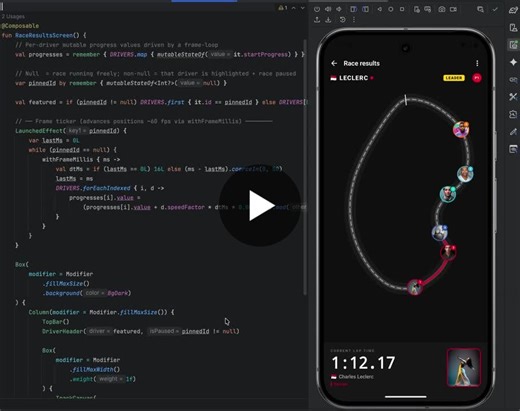Start screen recording with video camera icon
520x411 pixels.
click(453, 9)
